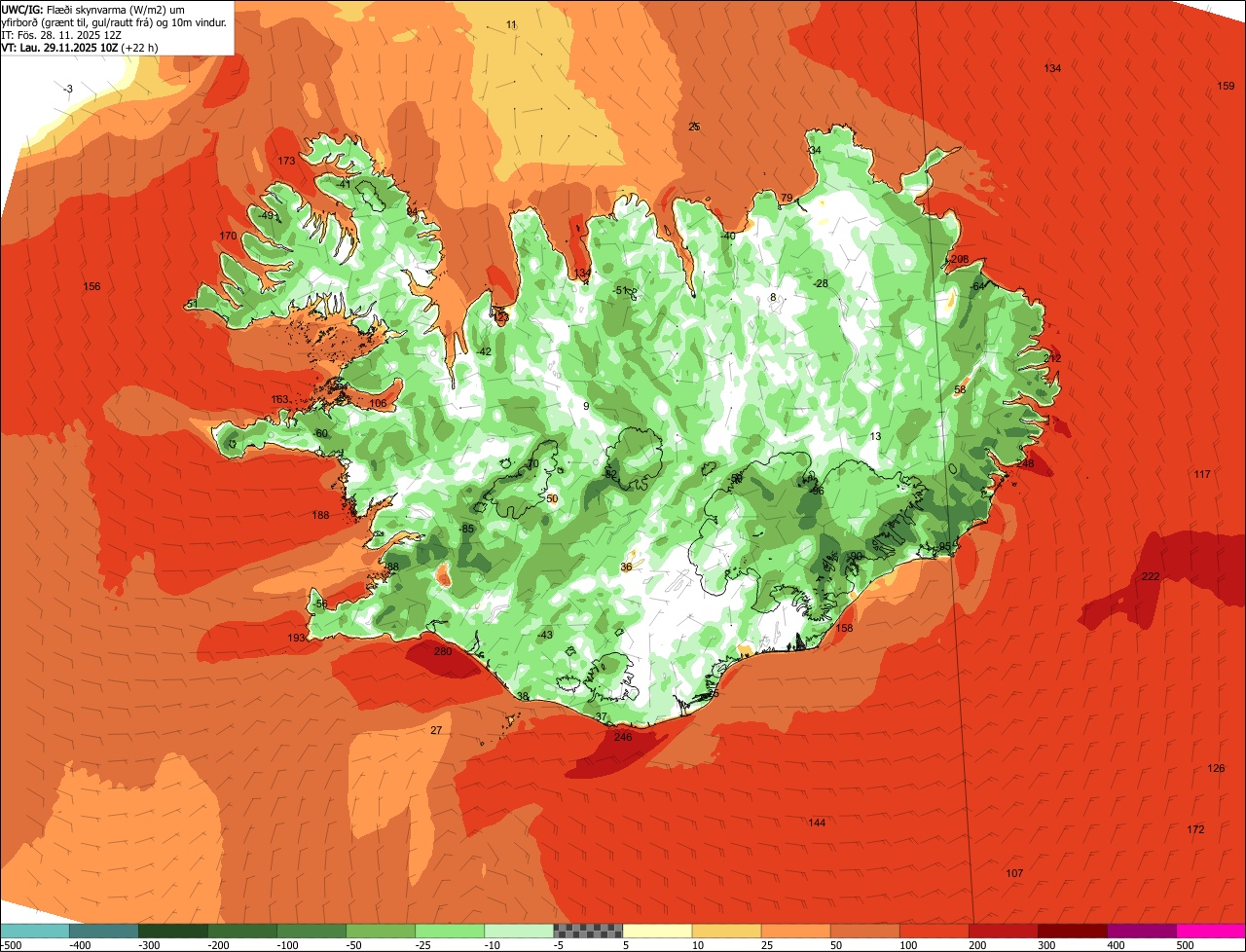Click the legend swatch between 100 and 200
1246x952 pixels.
(x=934, y=931)
